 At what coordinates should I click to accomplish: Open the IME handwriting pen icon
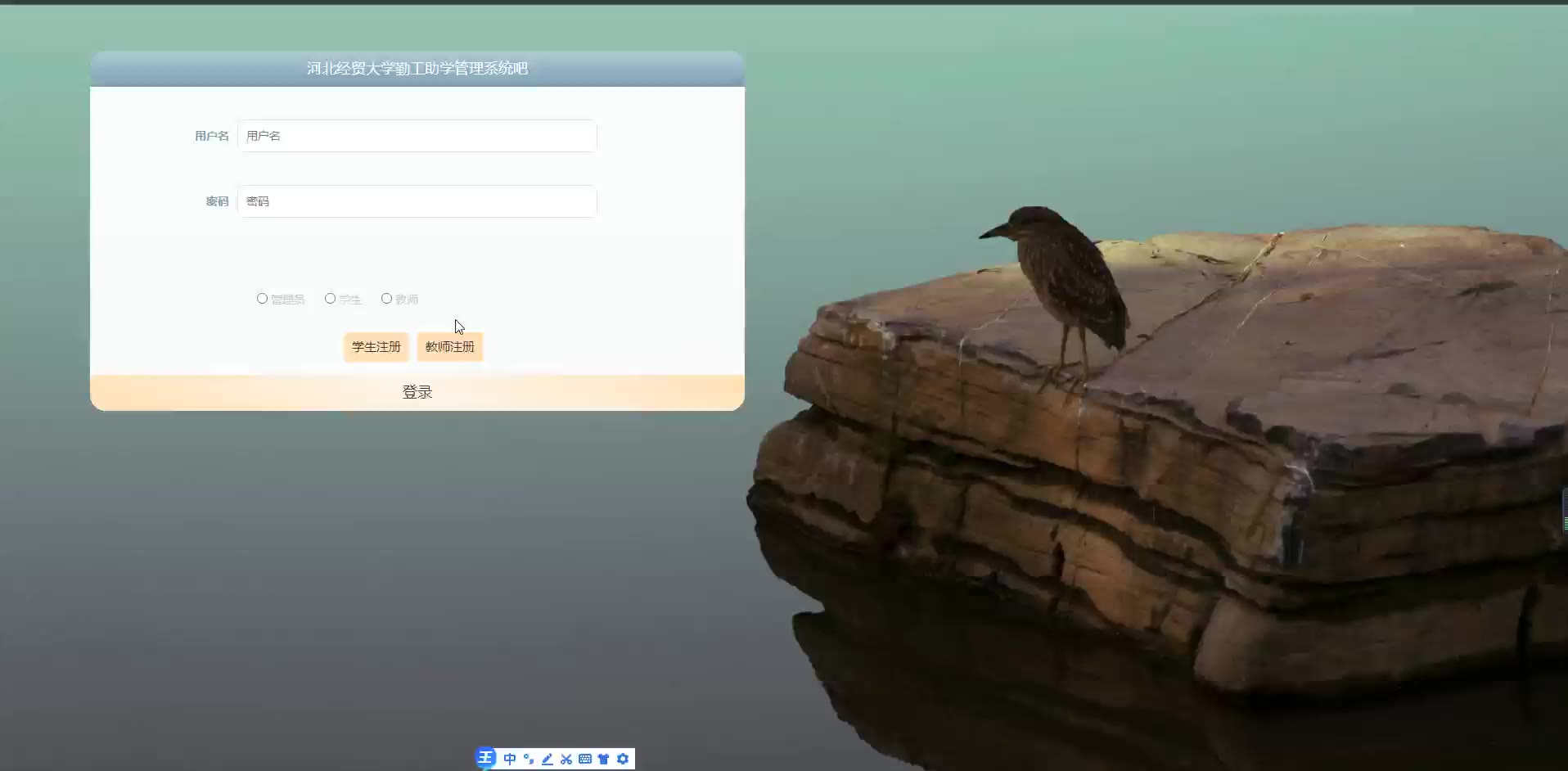click(547, 759)
